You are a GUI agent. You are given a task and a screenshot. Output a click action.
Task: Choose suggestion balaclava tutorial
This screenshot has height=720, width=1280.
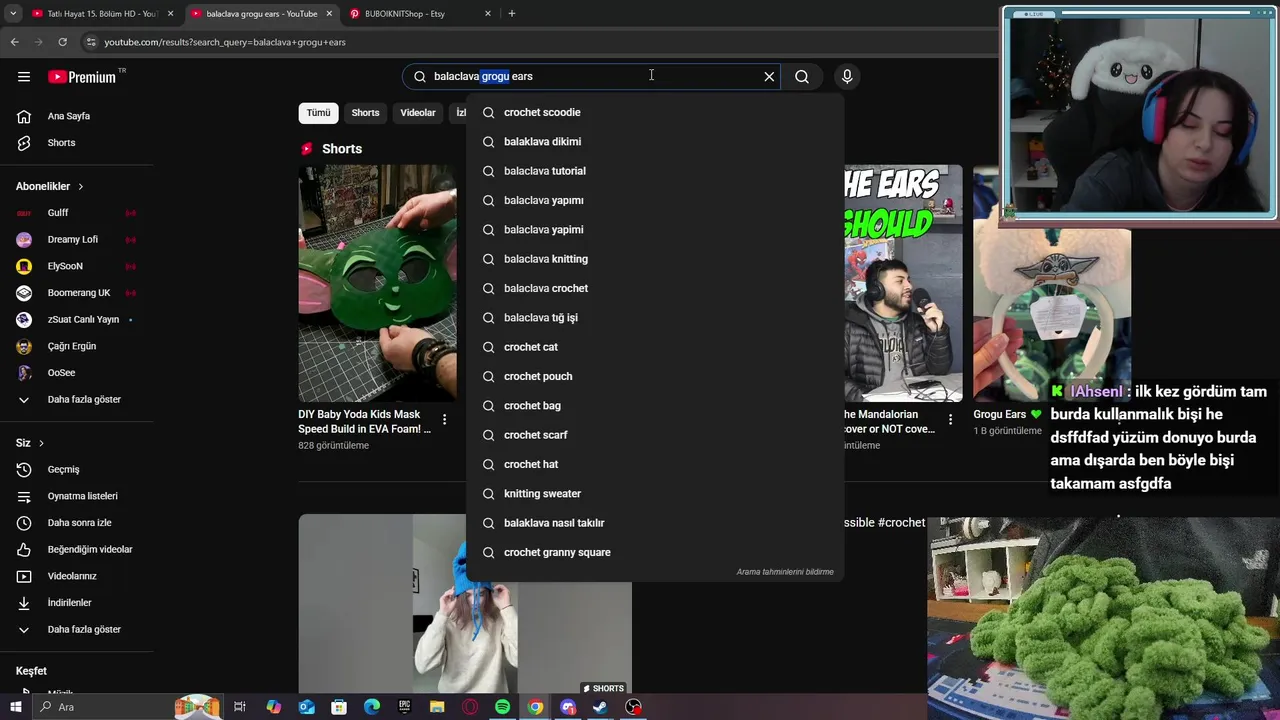click(655, 171)
